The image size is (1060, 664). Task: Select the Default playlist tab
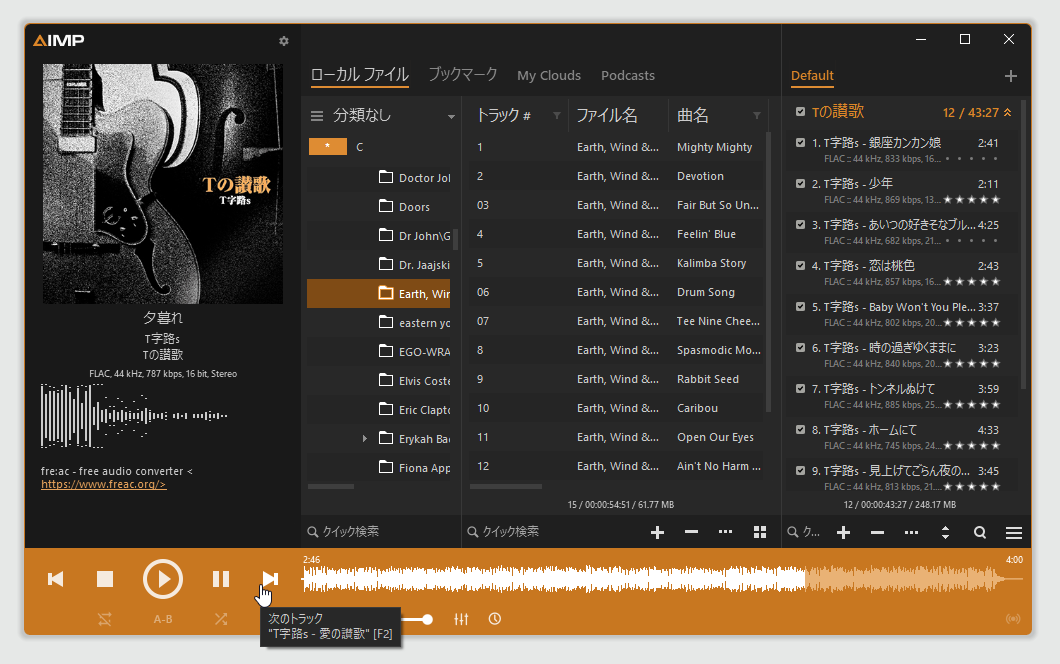(812, 76)
